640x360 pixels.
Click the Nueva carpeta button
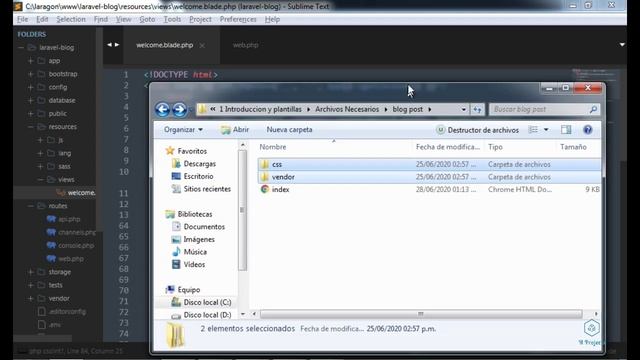(289, 130)
